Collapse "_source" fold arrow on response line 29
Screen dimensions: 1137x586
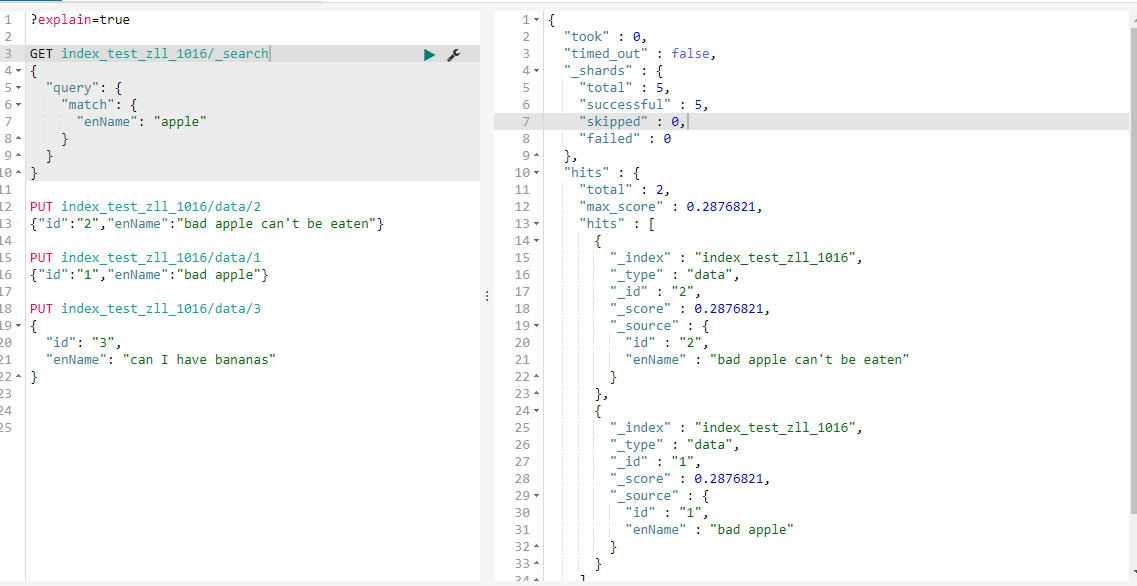(537, 495)
